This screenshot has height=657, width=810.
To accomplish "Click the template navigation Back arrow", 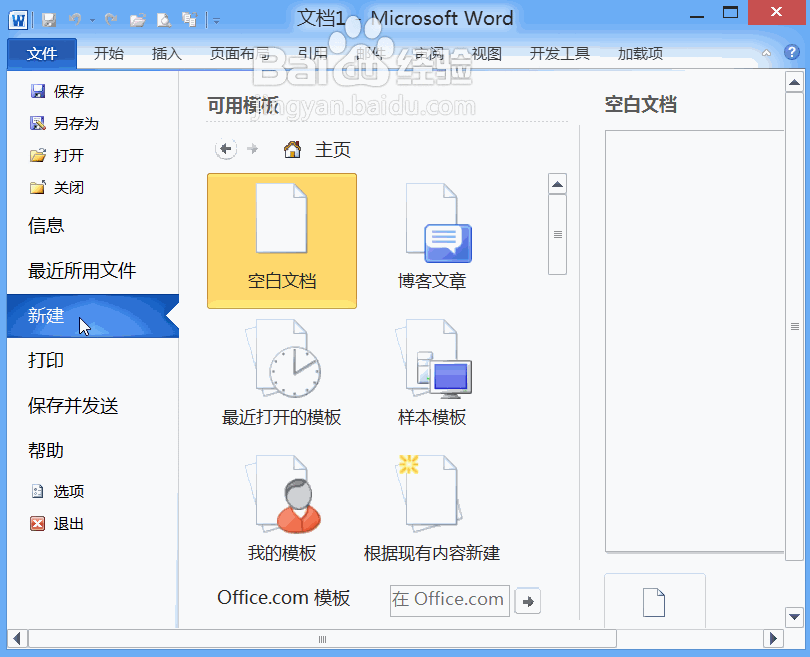I will (226, 149).
